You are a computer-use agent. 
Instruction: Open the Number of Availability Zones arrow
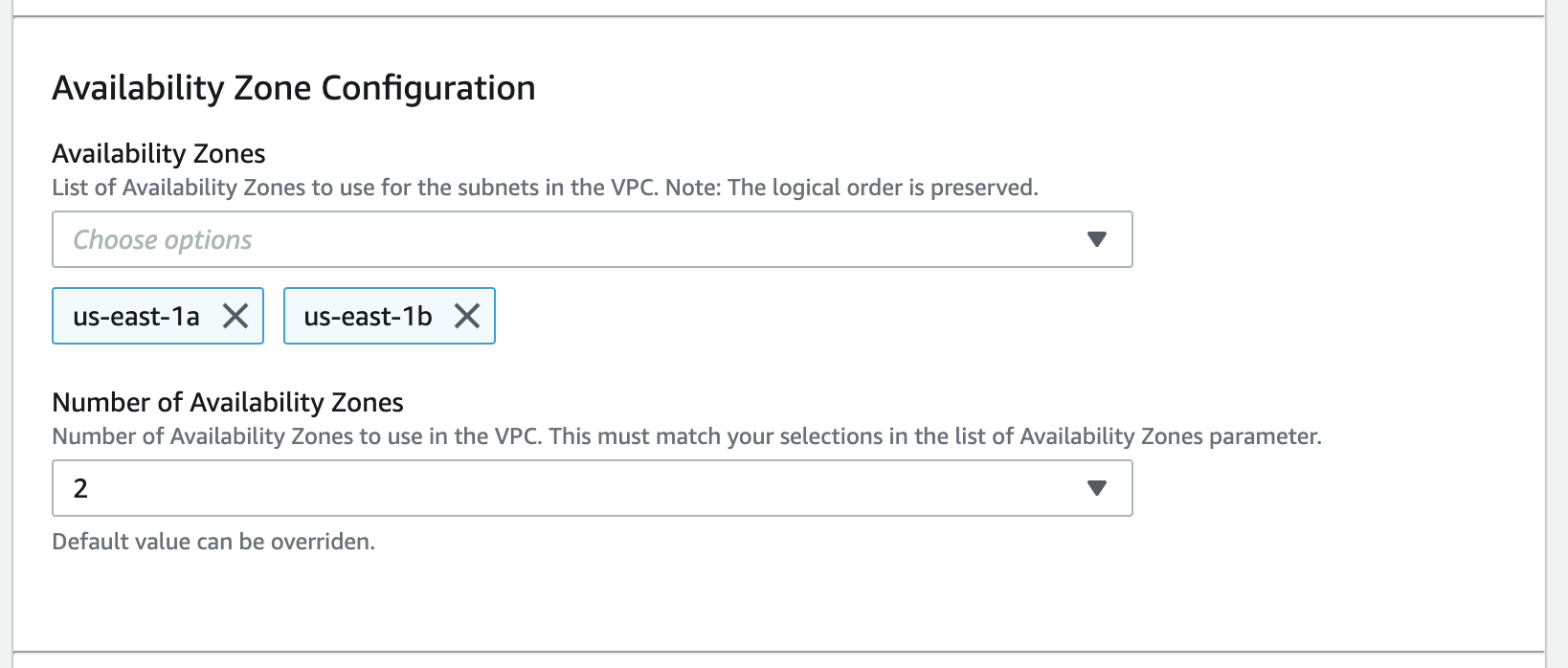[x=1097, y=488]
